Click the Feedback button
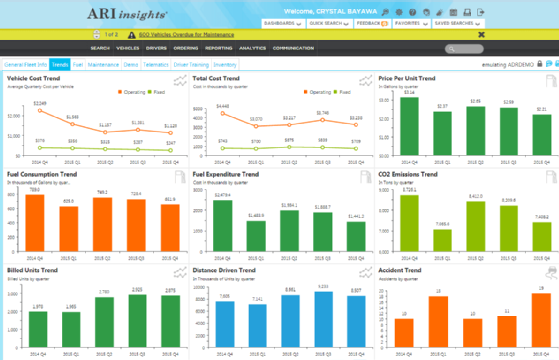The width and height of the screenshot is (559, 360). pyautogui.click(x=372, y=24)
